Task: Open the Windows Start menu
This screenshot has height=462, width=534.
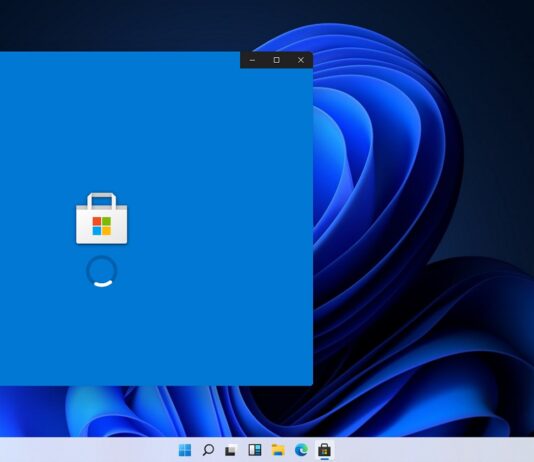Action: [x=185, y=450]
